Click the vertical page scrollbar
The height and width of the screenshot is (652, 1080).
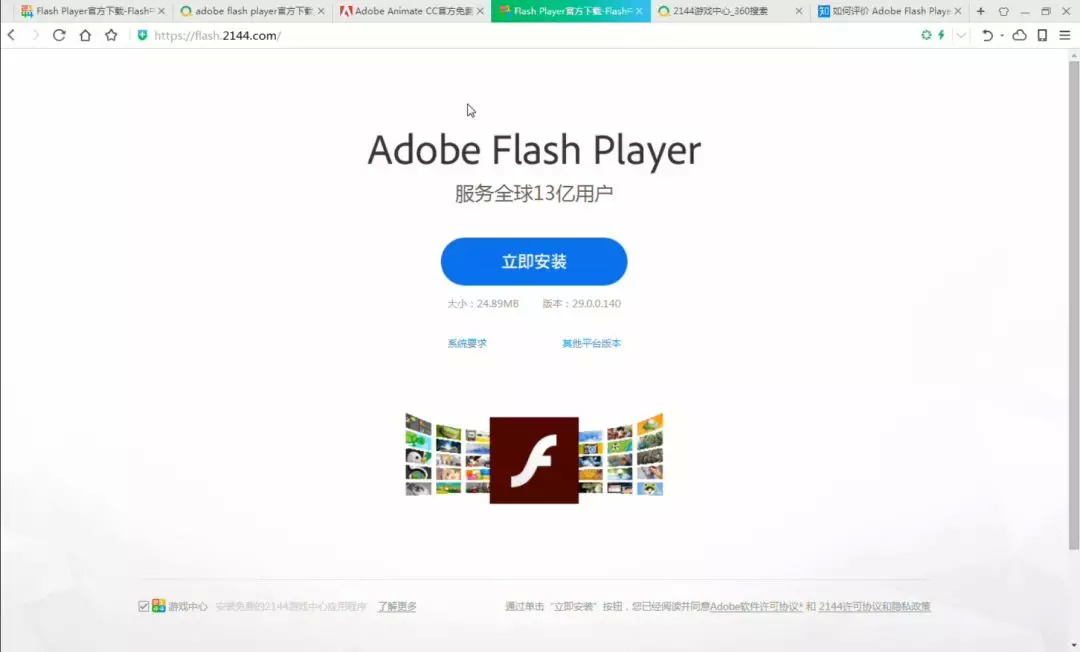pos(1074,306)
